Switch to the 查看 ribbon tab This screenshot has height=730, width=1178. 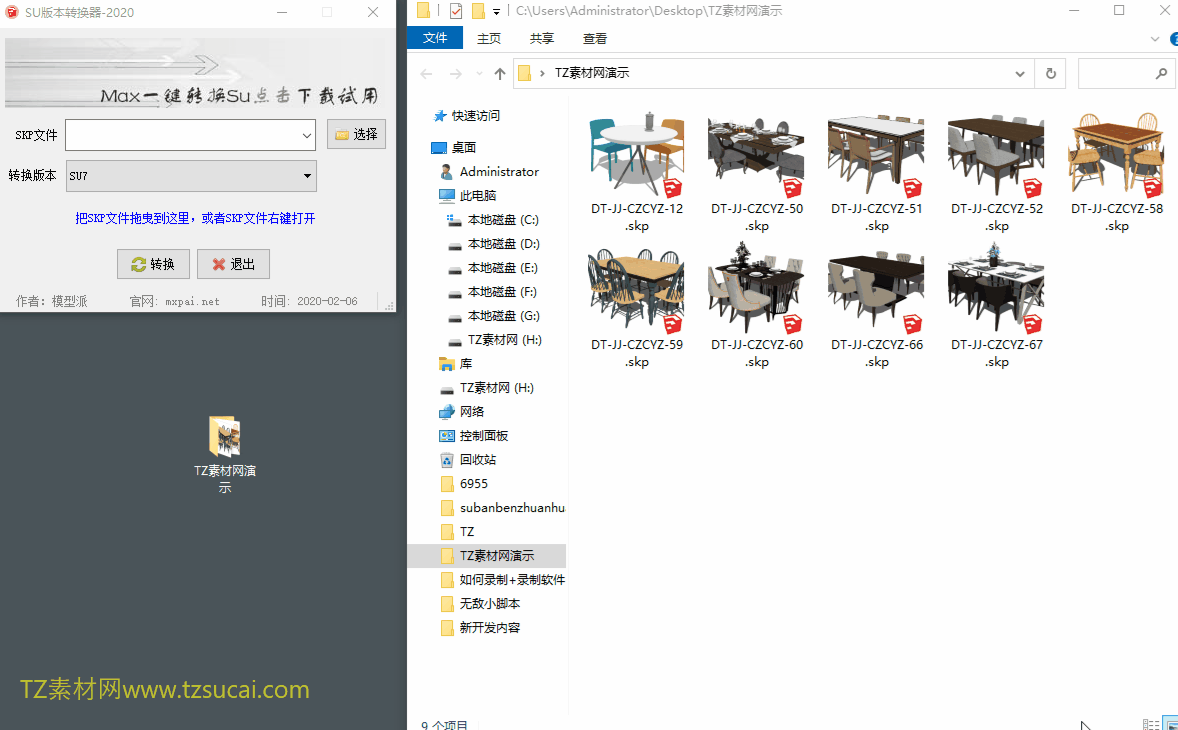pos(595,38)
